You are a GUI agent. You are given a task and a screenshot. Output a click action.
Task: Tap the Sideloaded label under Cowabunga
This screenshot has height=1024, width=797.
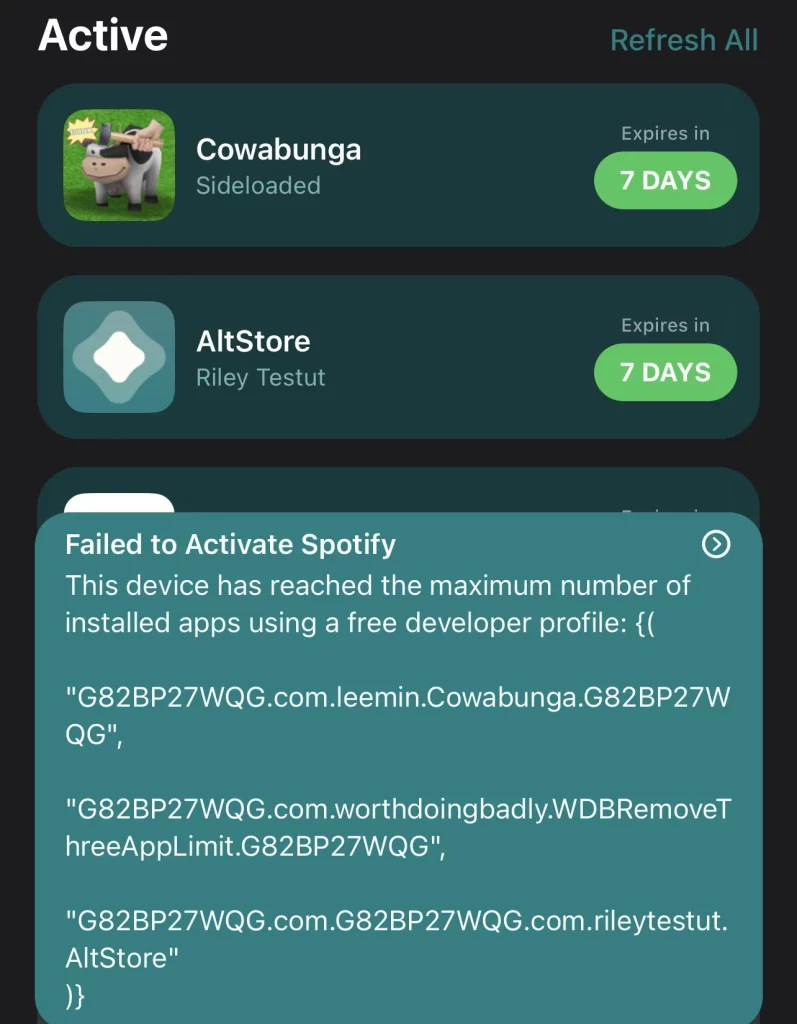(x=258, y=186)
